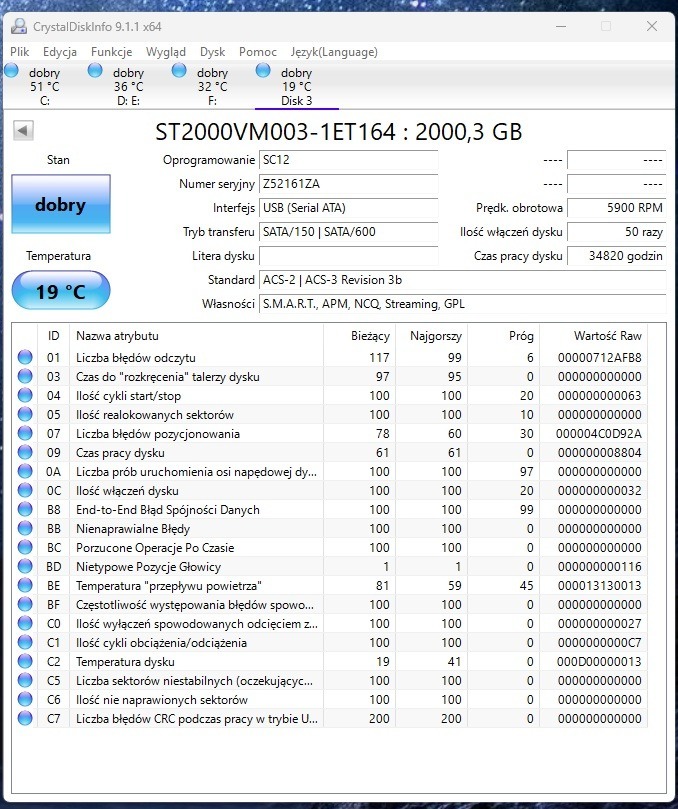
Task: Click status orb for C2 Temperatura dysku
Action: 25,661
